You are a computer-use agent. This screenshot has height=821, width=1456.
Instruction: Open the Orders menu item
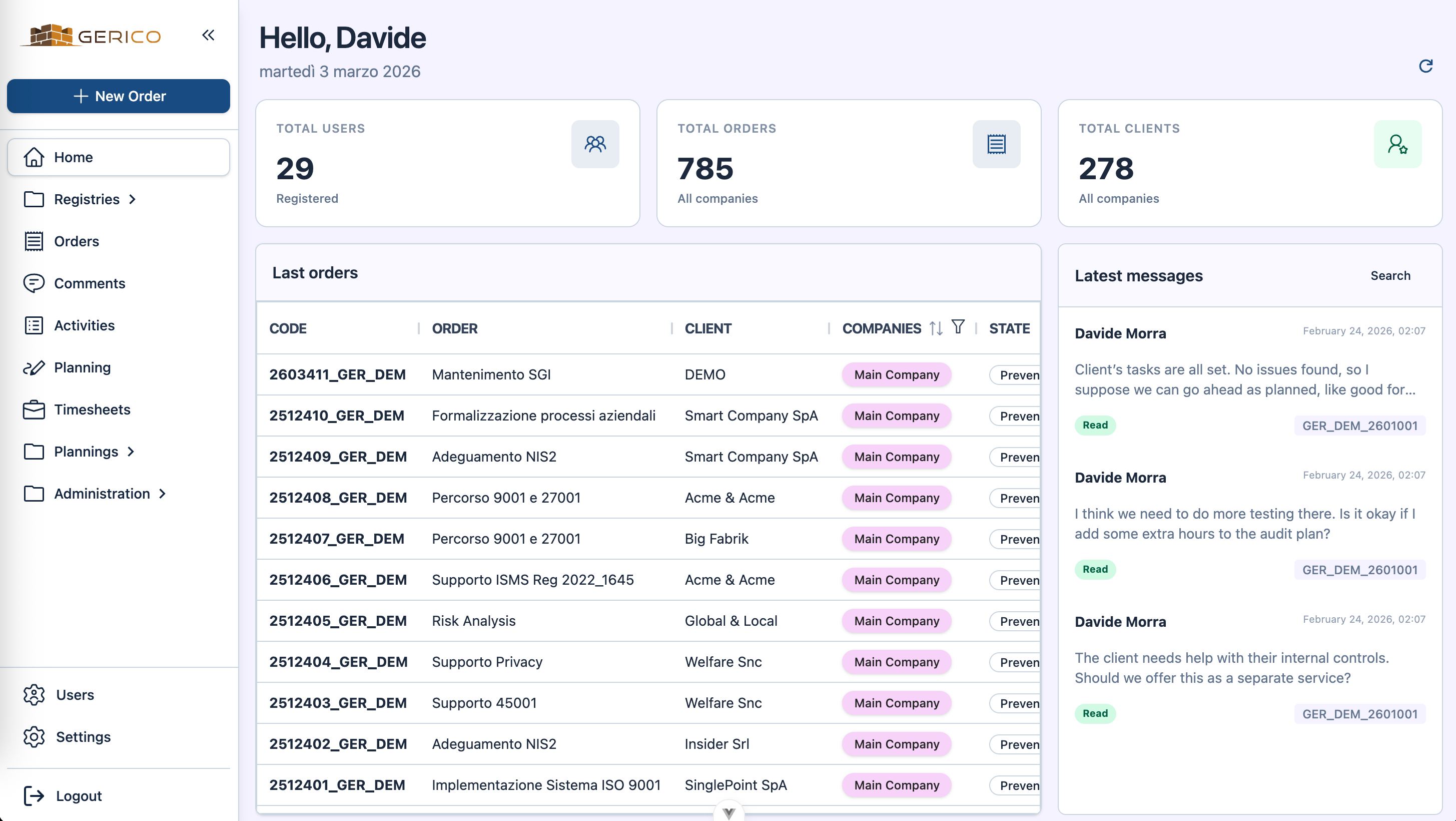(x=118, y=241)
